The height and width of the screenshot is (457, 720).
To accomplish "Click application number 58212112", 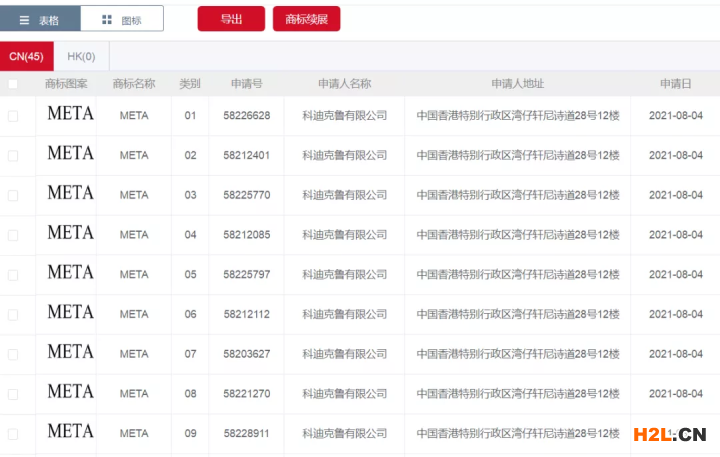I will click(x=247, y=315).
